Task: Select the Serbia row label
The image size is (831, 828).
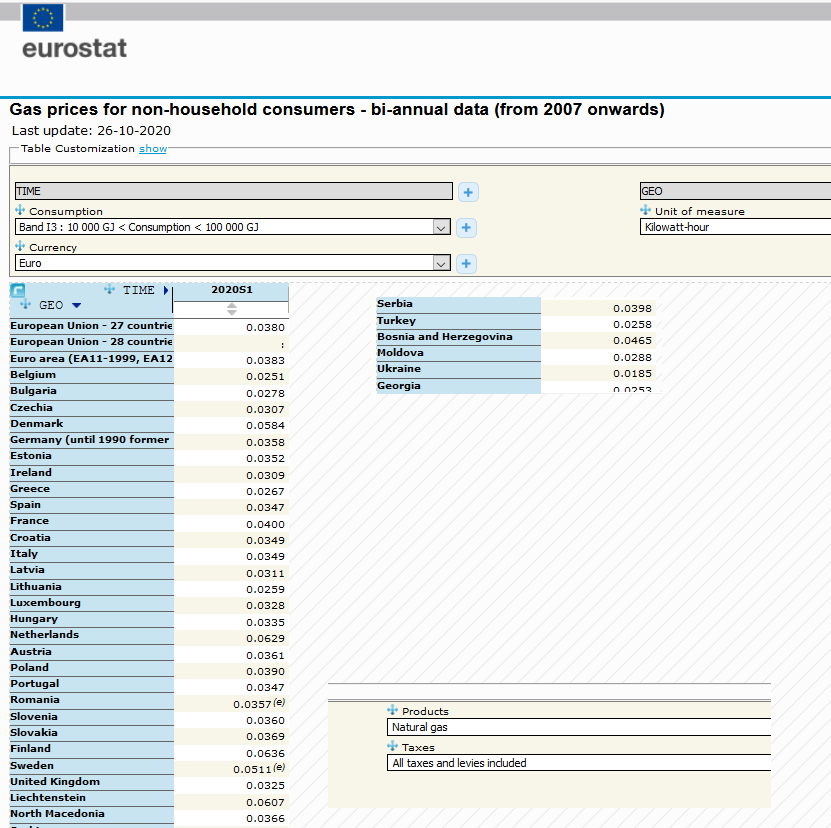Action: pyautogui.click(x=458, y=304)
